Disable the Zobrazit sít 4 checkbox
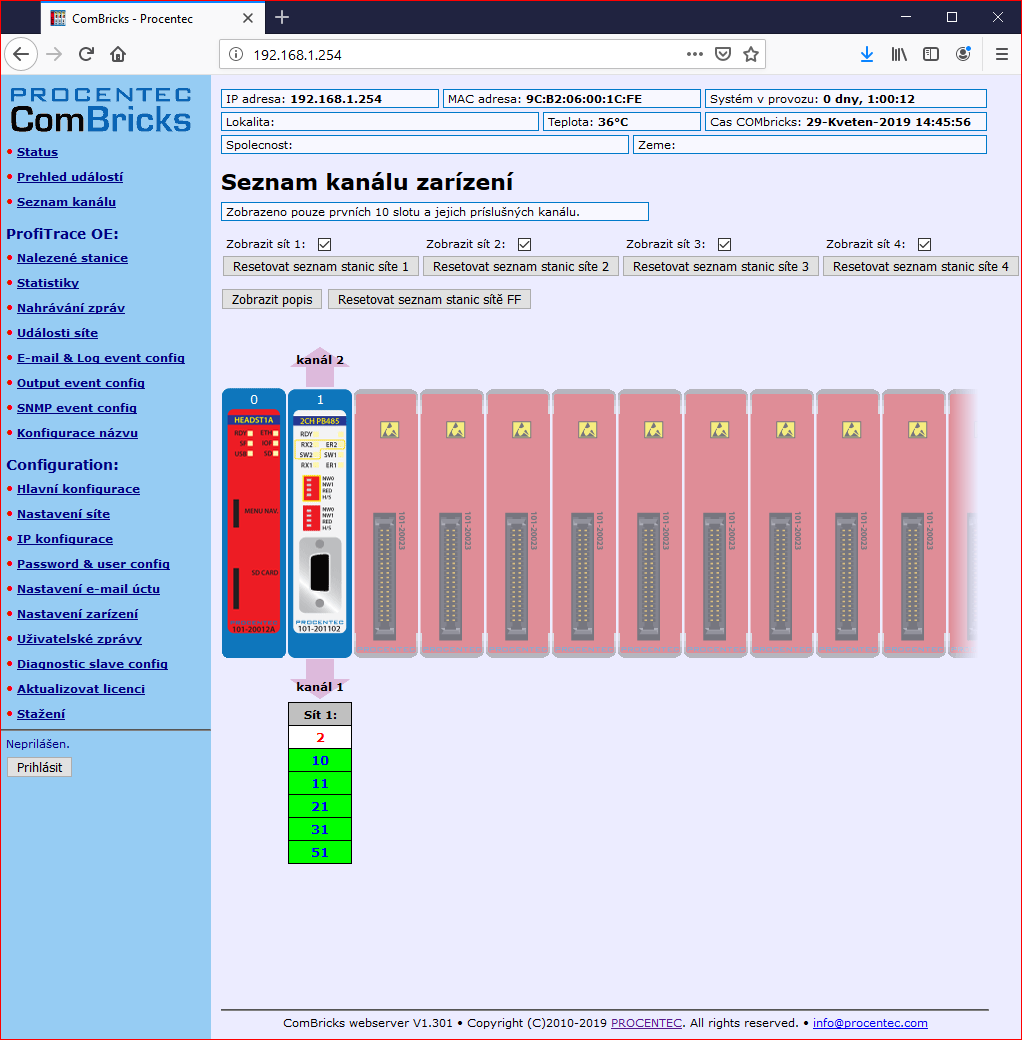Screen dimensions: 1022x1040 tap(925, 245)
